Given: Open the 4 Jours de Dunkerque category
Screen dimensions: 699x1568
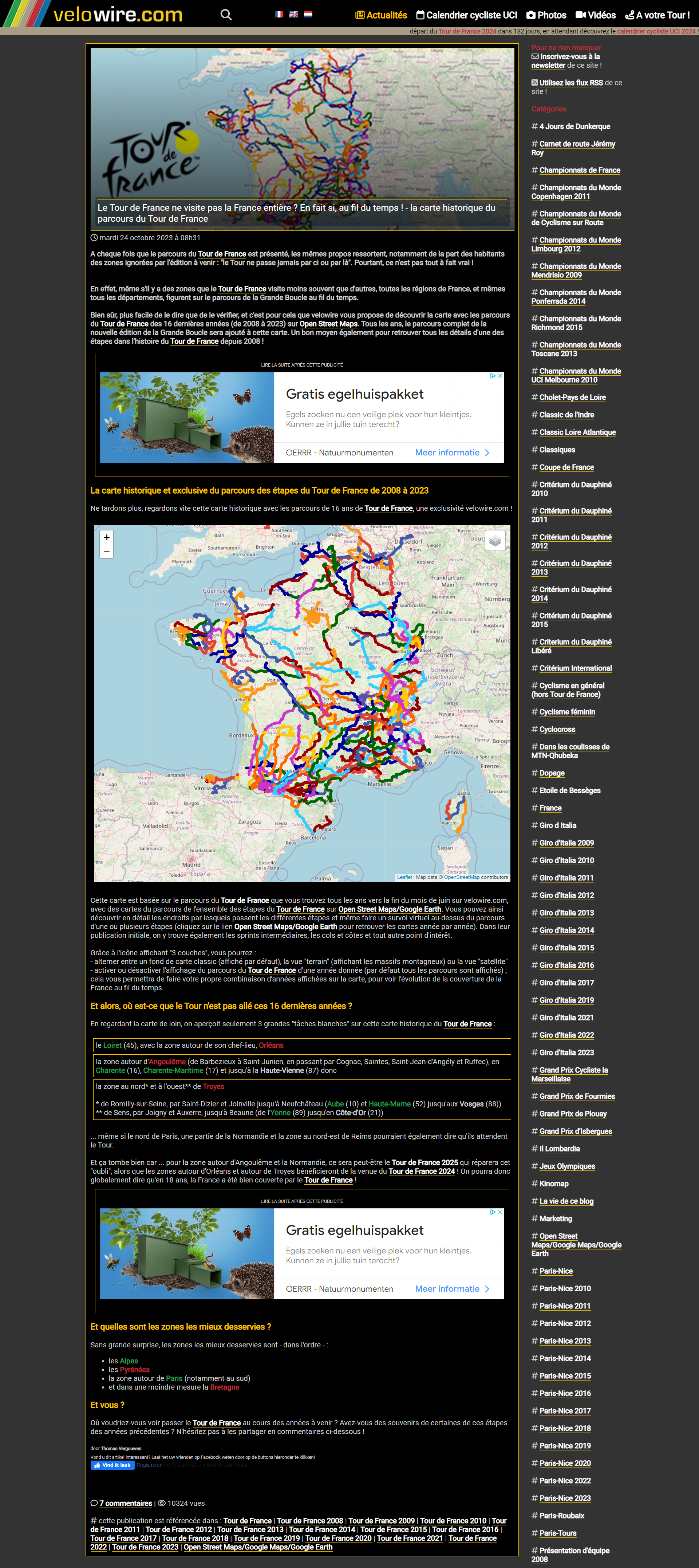Looking at the screenshot, I should point(575,127).
